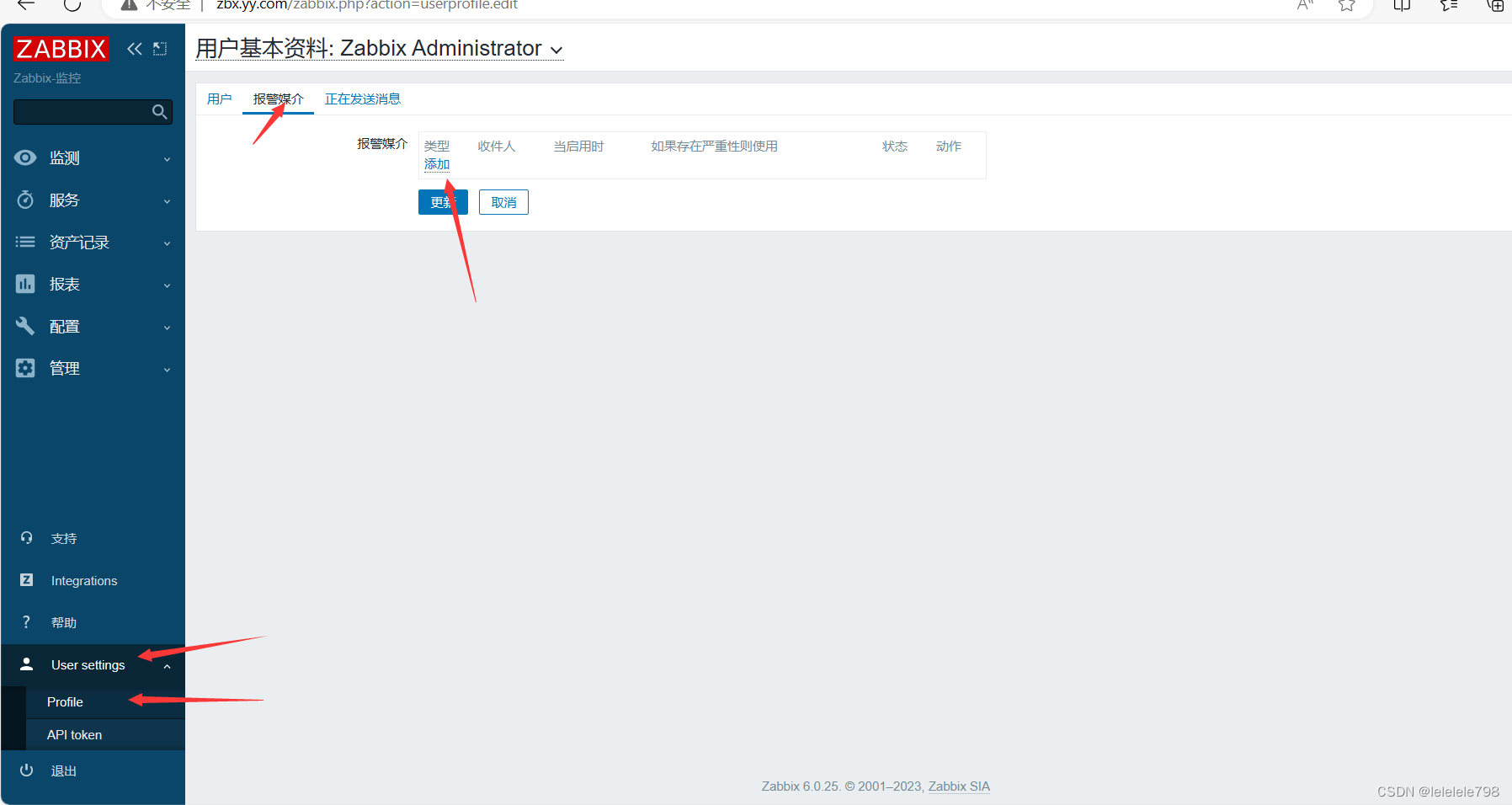The height and width of the screenshot is (805, 1512).
Task: Click browser reload icon
Action: click(72, 4)
